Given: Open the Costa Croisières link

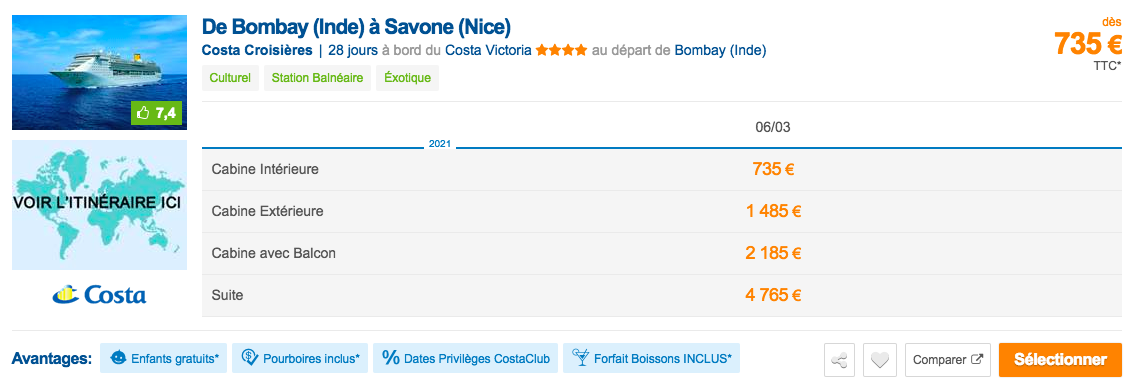Looking at the screenshot, I should pyautogui.click(x=257, y=51).
